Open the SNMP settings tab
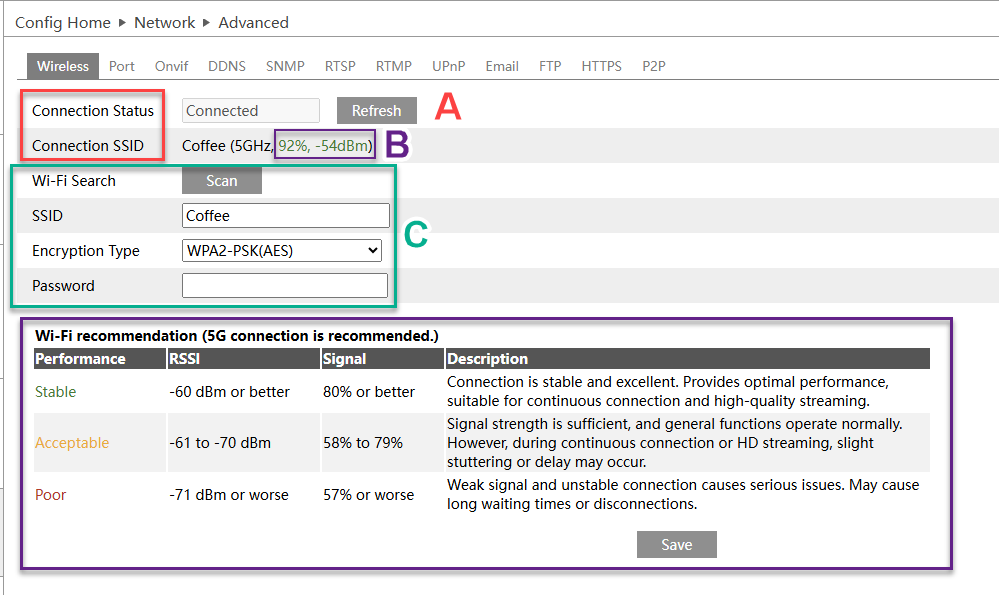The image size is (999, 595). click(285, 66)
